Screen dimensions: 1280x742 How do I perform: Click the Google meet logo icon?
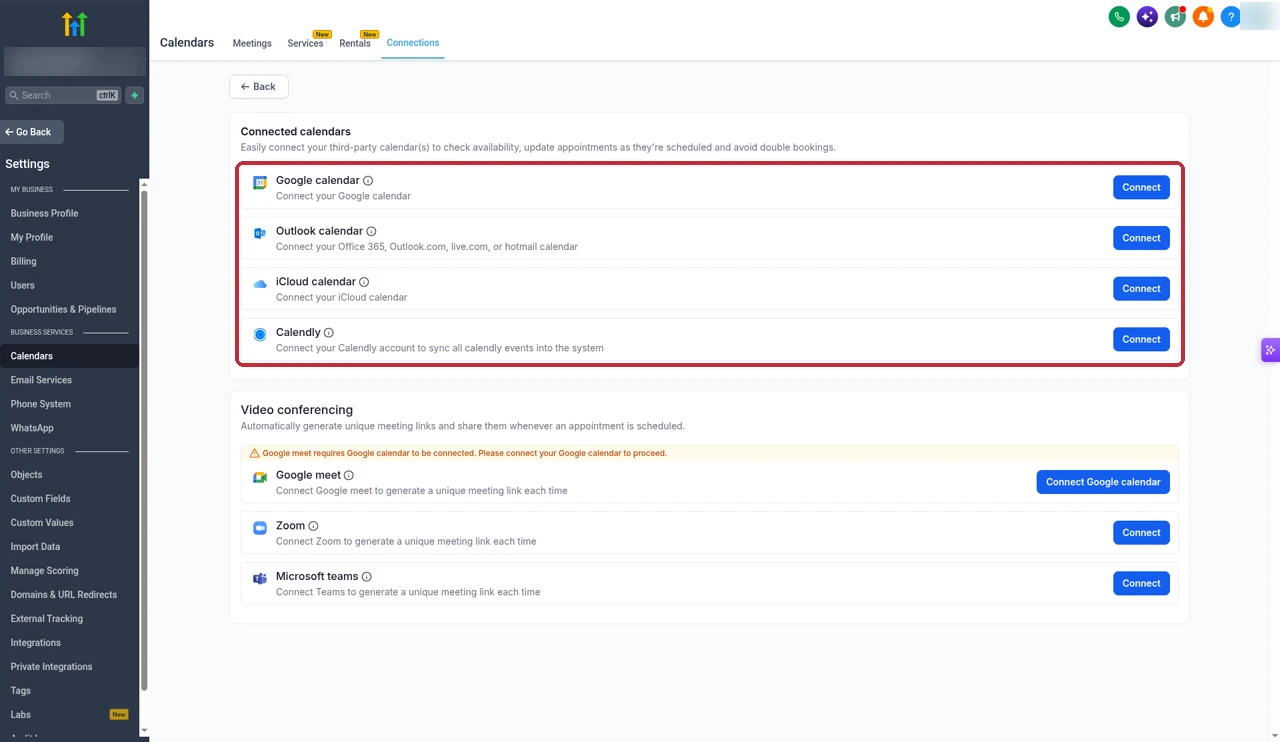tap(260, 477)
